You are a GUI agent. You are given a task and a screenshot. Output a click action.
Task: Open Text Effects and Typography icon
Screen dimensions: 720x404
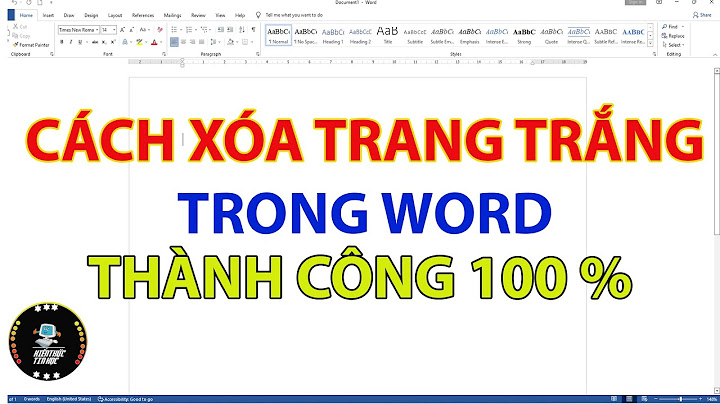[x=126, y=42]
